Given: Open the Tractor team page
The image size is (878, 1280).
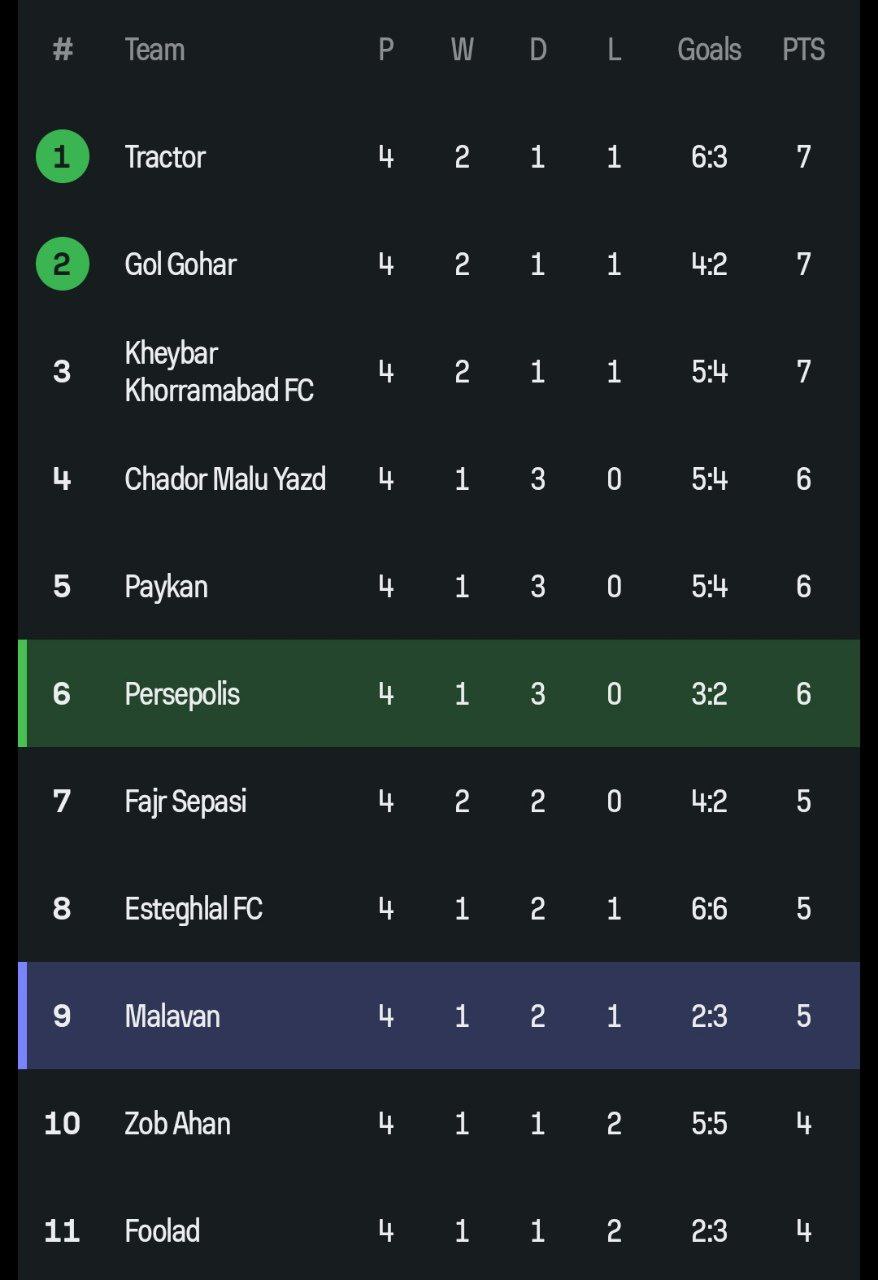Looking at the screenshot, I should tap(165, 157).
